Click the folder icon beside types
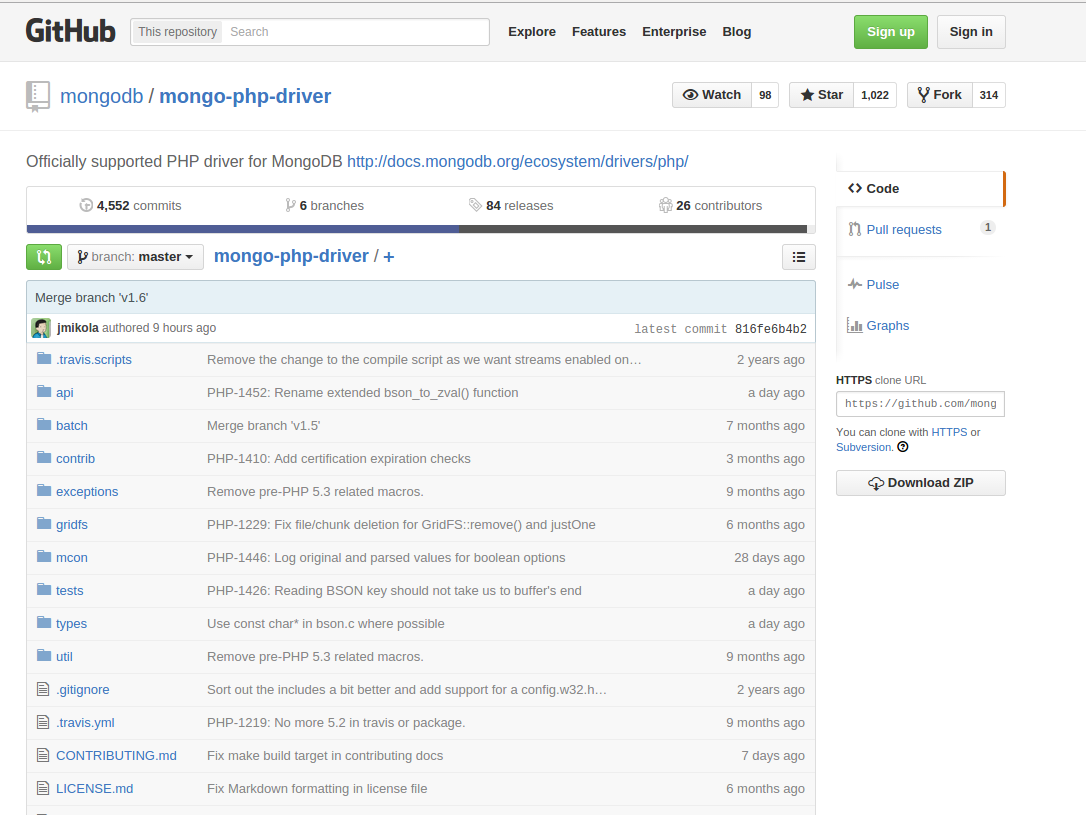This screenshot has height=815, width=1086. [44, 622]
